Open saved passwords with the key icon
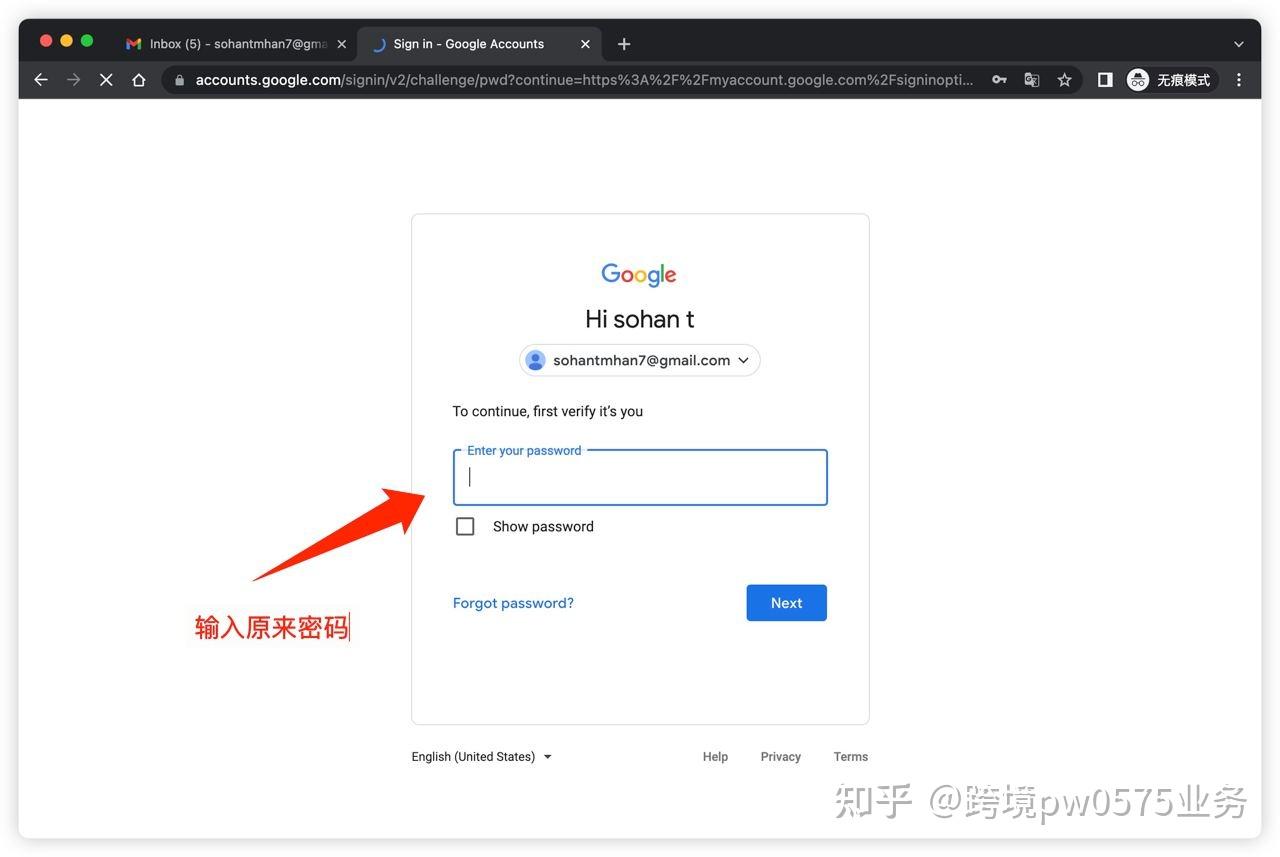This screenshot has width=1280, height=857. click(999, 79)
